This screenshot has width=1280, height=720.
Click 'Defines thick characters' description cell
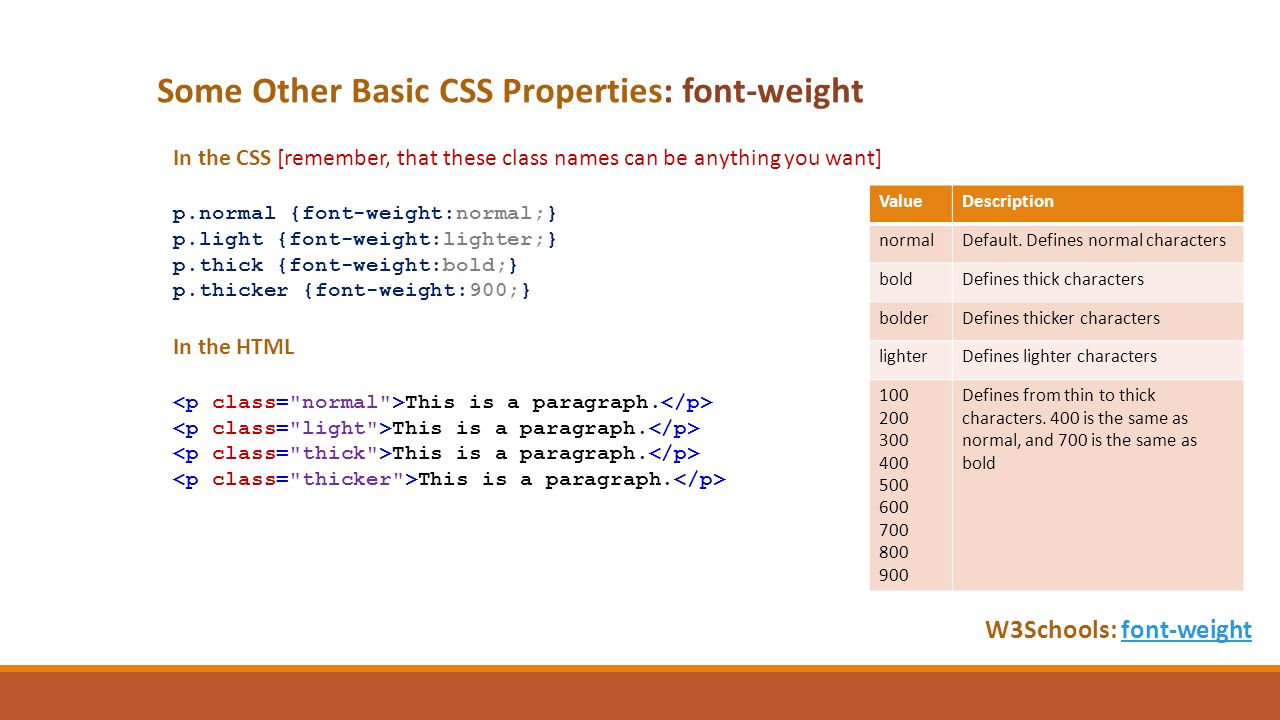click(x=1098, y=281)
